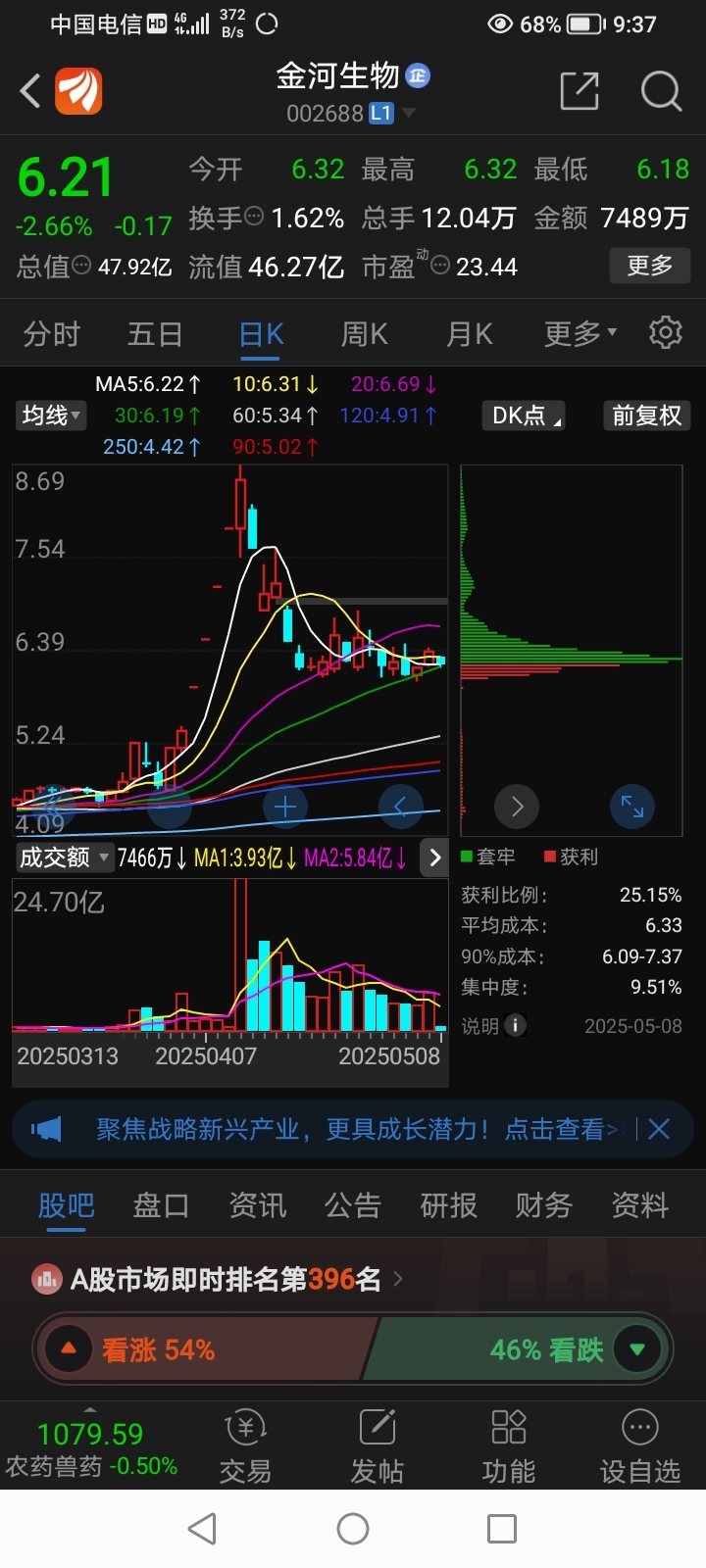Screen dimensions: 706x1568
Task: Tap the plus zoom button on chart
Action: pos(285,807)
